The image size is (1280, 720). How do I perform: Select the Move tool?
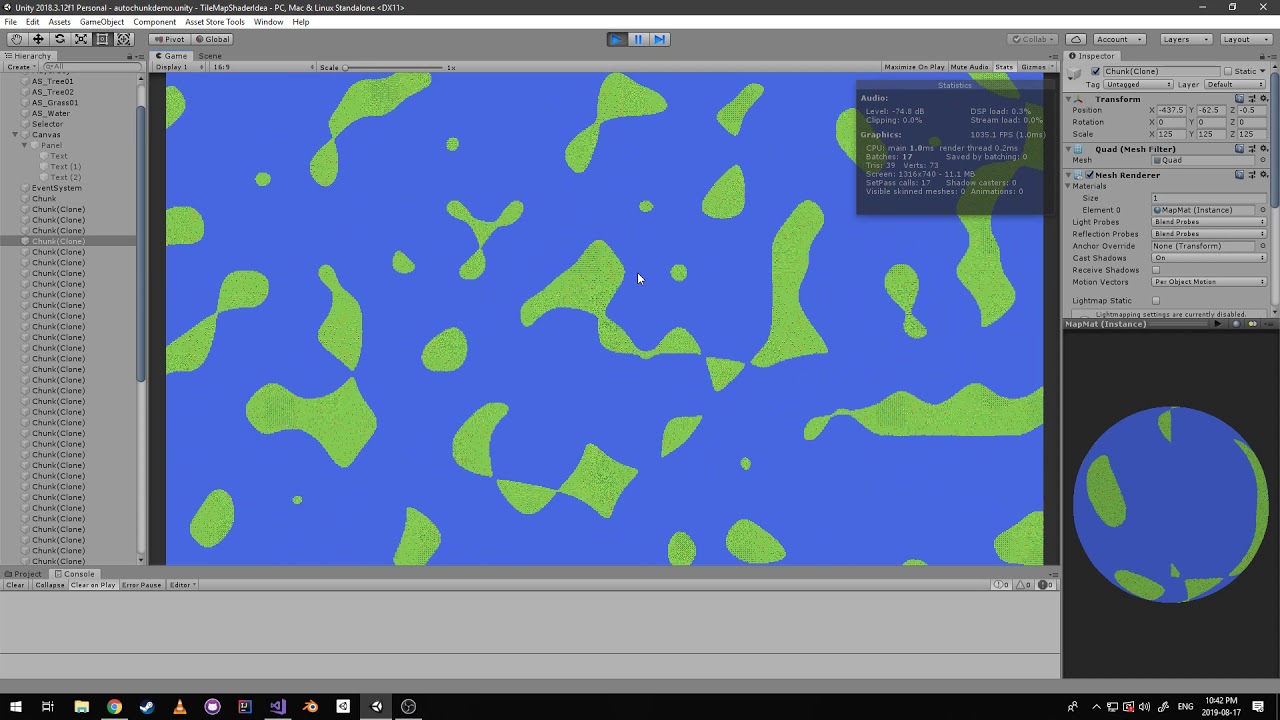coord(38,39)
